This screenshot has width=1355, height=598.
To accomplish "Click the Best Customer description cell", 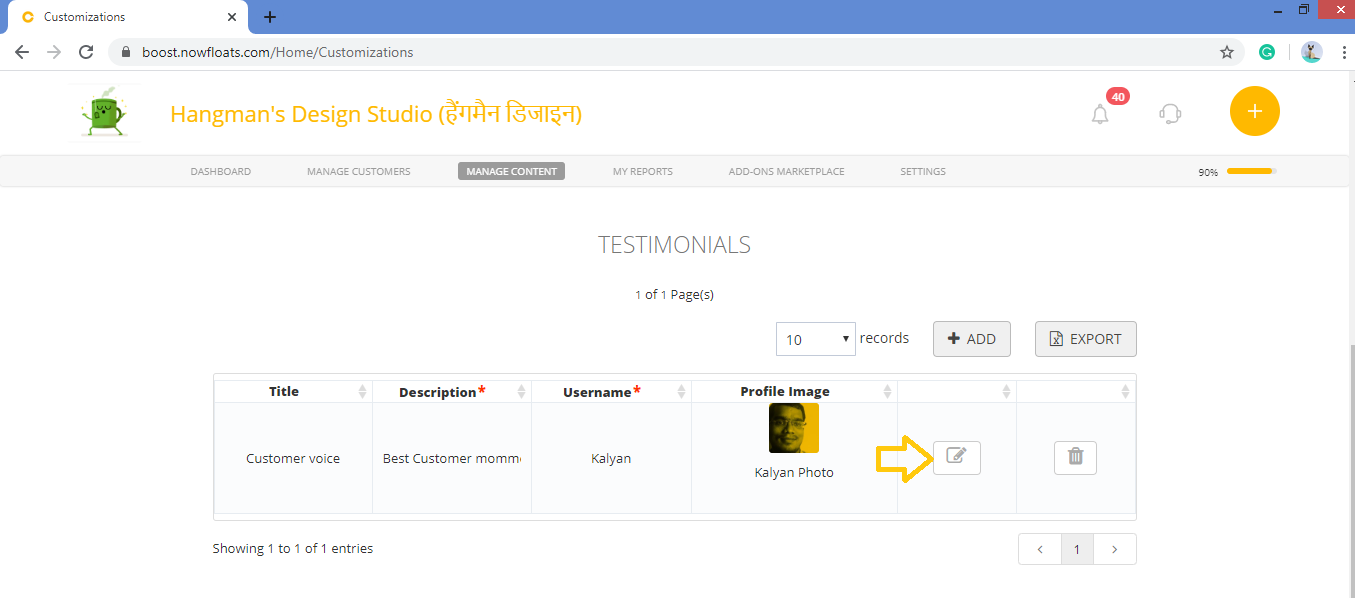I will pyautogui.click(x=452, y=458).
